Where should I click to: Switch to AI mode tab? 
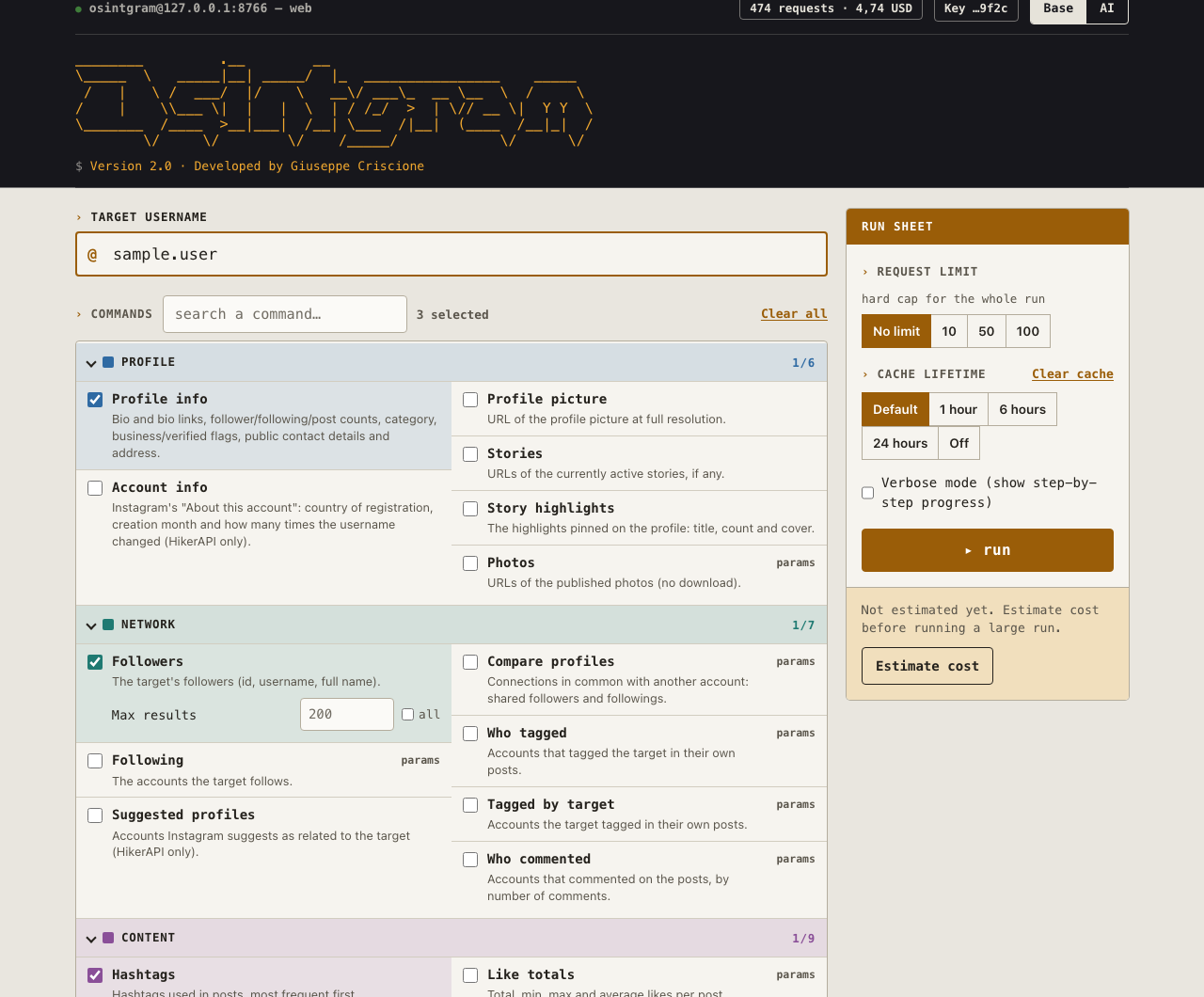[x=1107, y=8]
